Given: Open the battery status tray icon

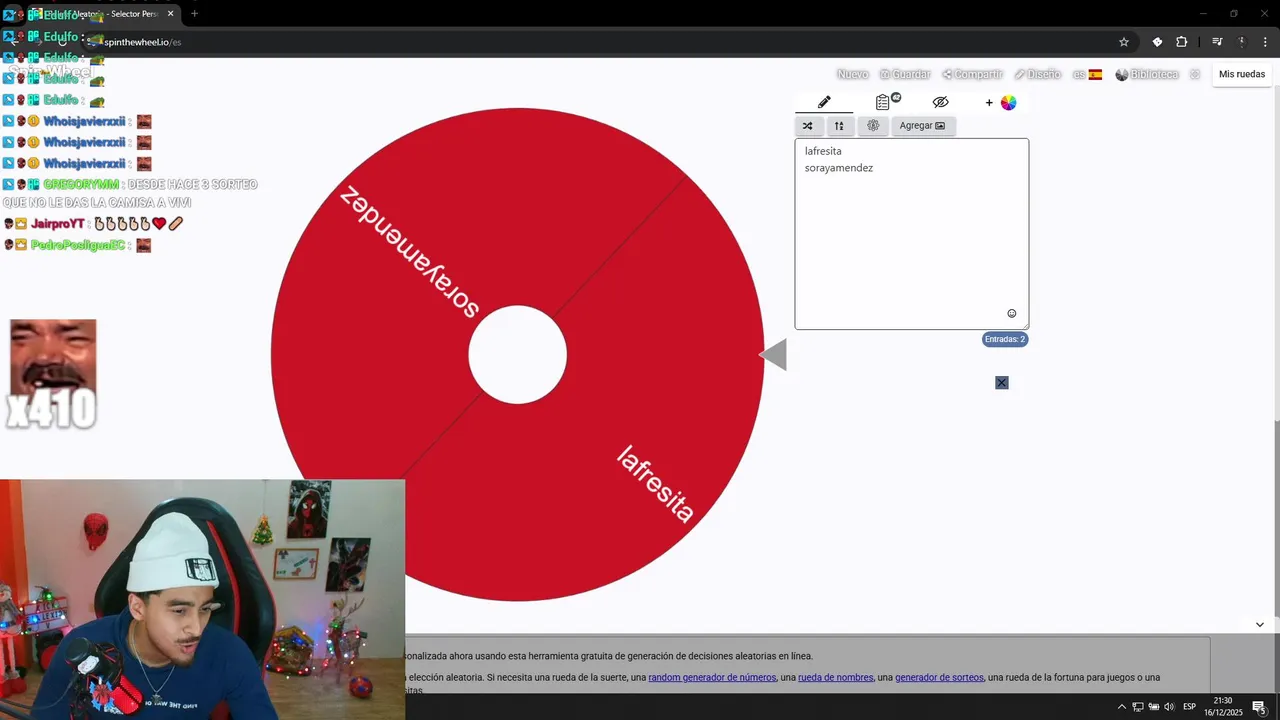Looking at the screenshot, I should (1153, 707).
